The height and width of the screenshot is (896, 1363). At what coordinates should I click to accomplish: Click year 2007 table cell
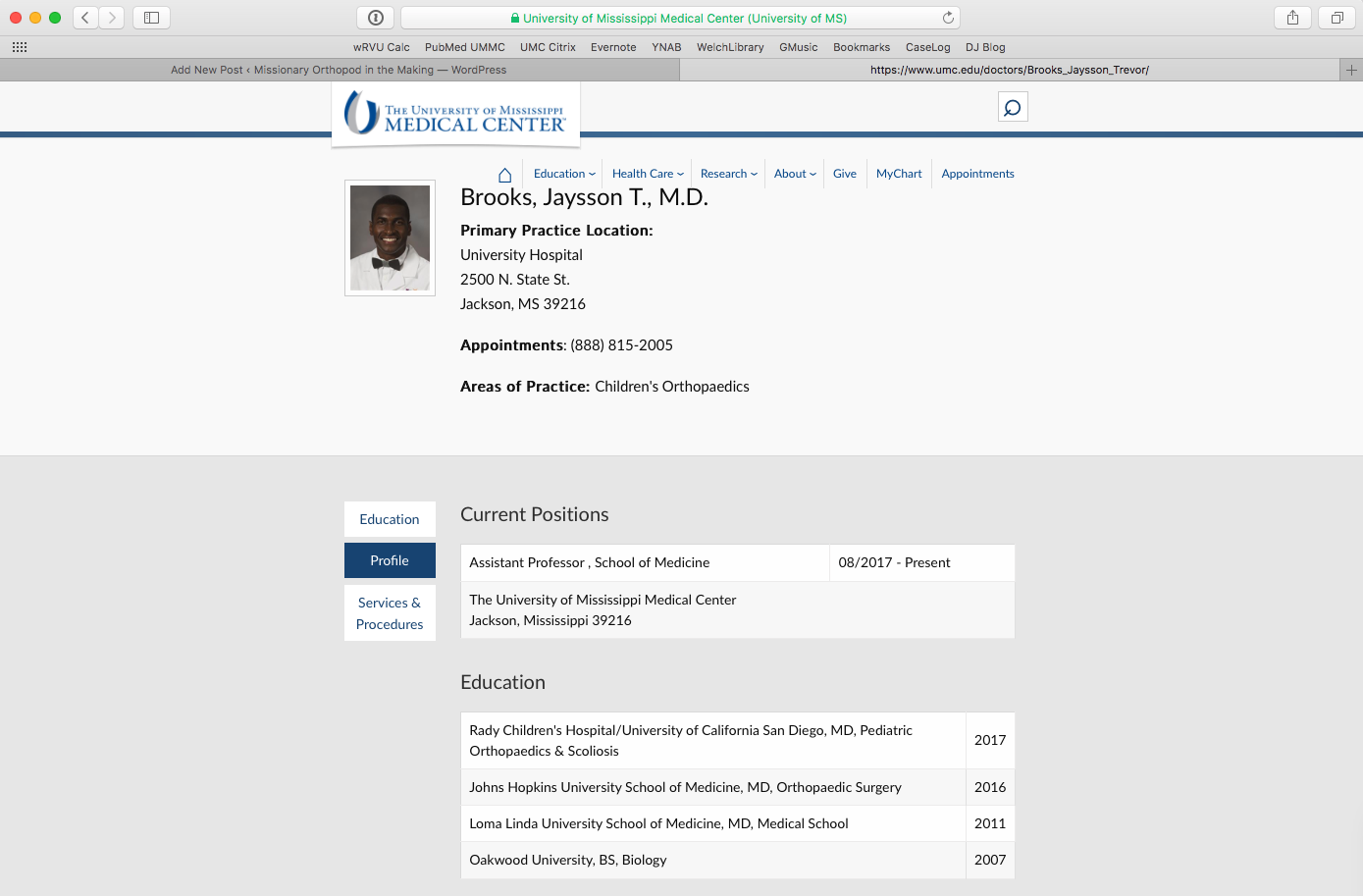pos(990,860)
